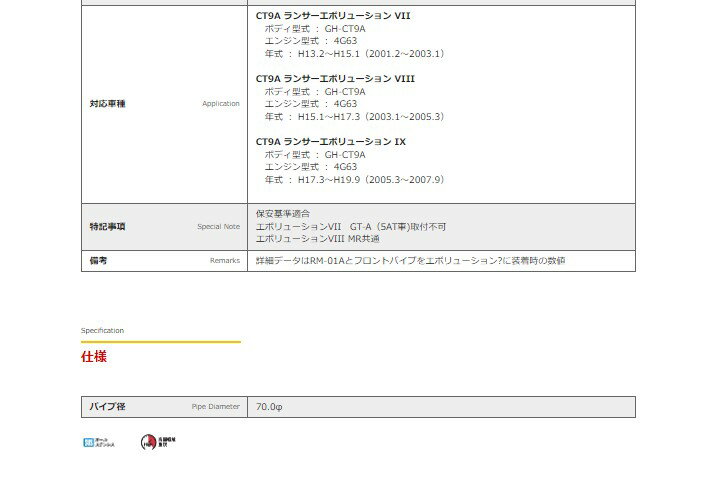Click the small Specification caption text

[x=102, y=330]
